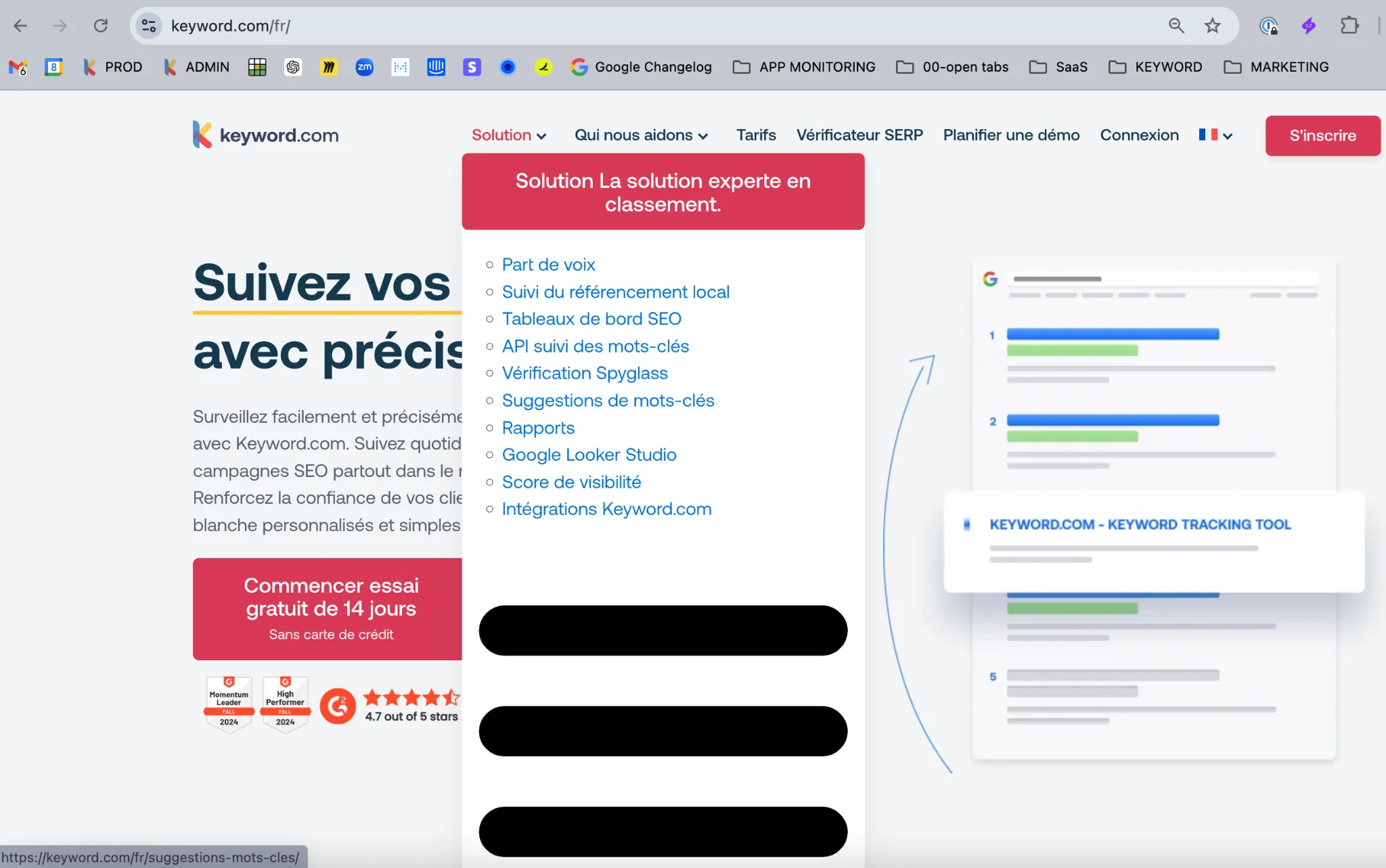Click the 4.7 out of 5 star rating
1386x868 pixels.
pyautogui.click(x=411, y=706)
